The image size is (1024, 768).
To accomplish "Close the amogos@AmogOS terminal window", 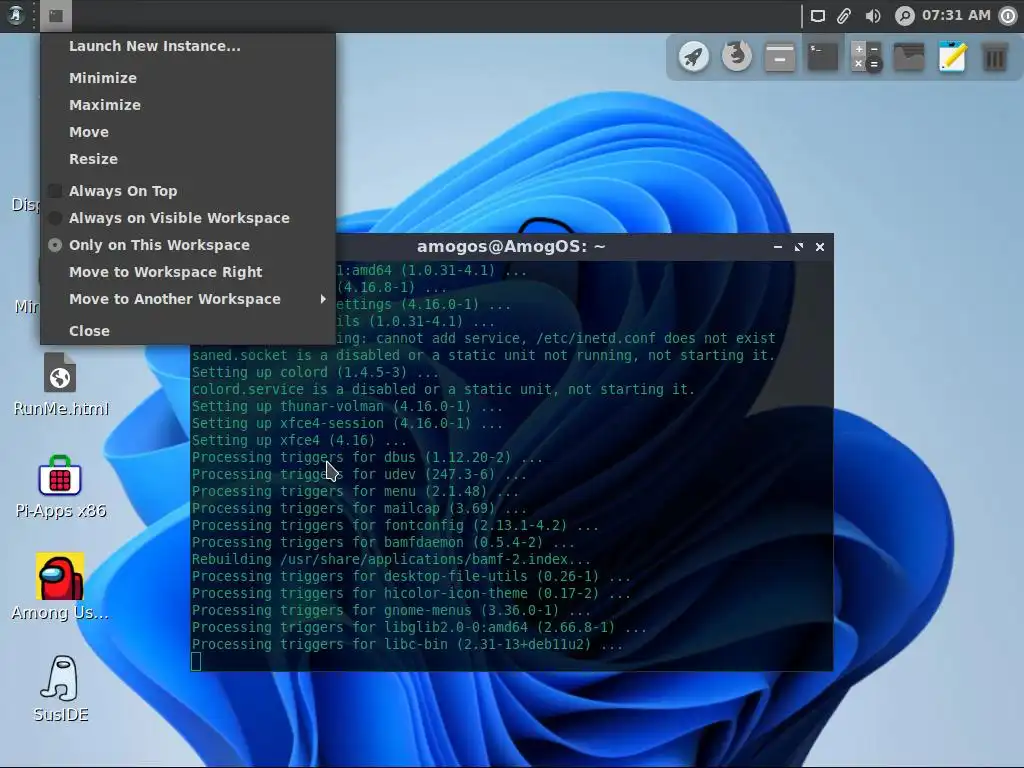I will point(820,247).
